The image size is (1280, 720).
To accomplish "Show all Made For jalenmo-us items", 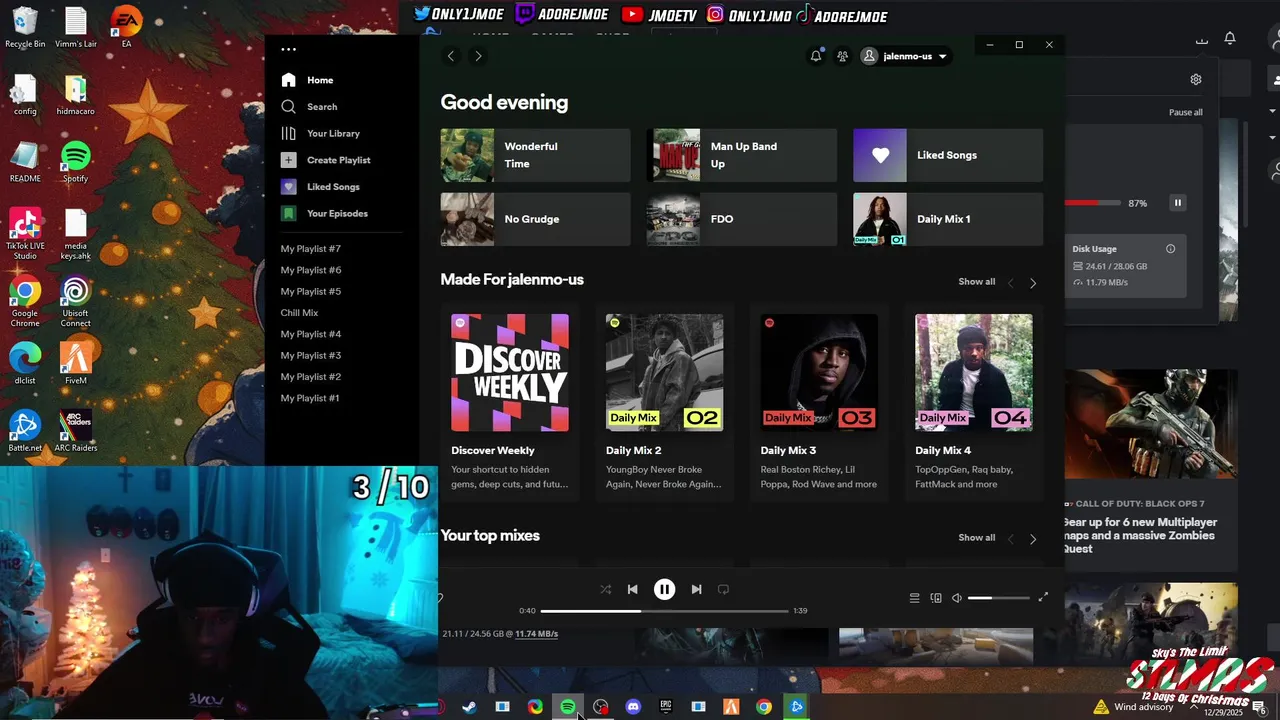I will click(x=976, y=282).
